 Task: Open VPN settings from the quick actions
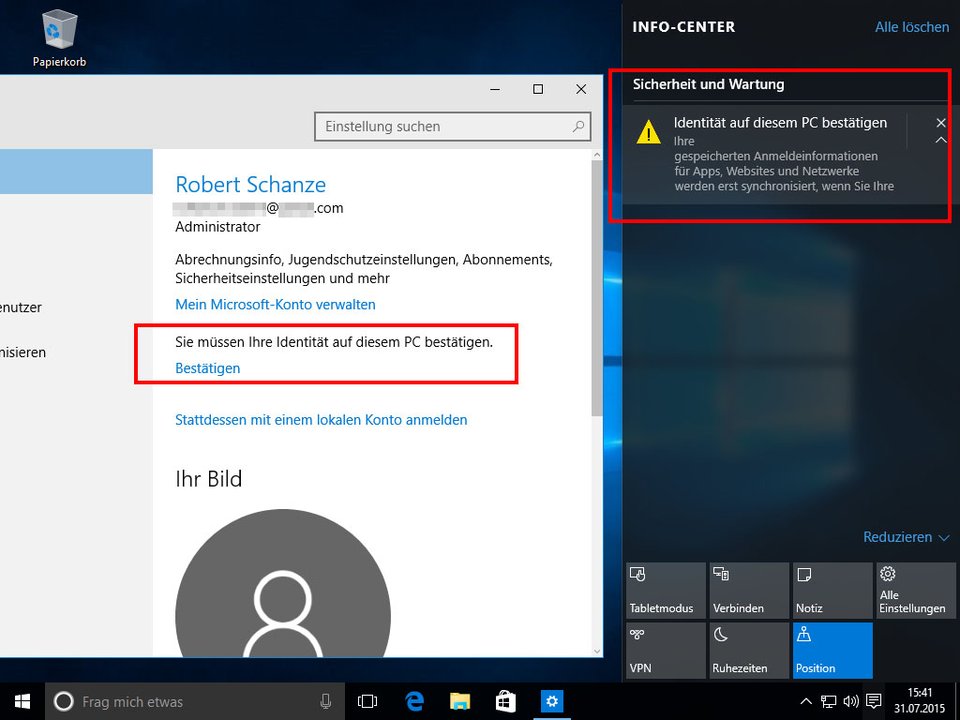pos(664,650)
